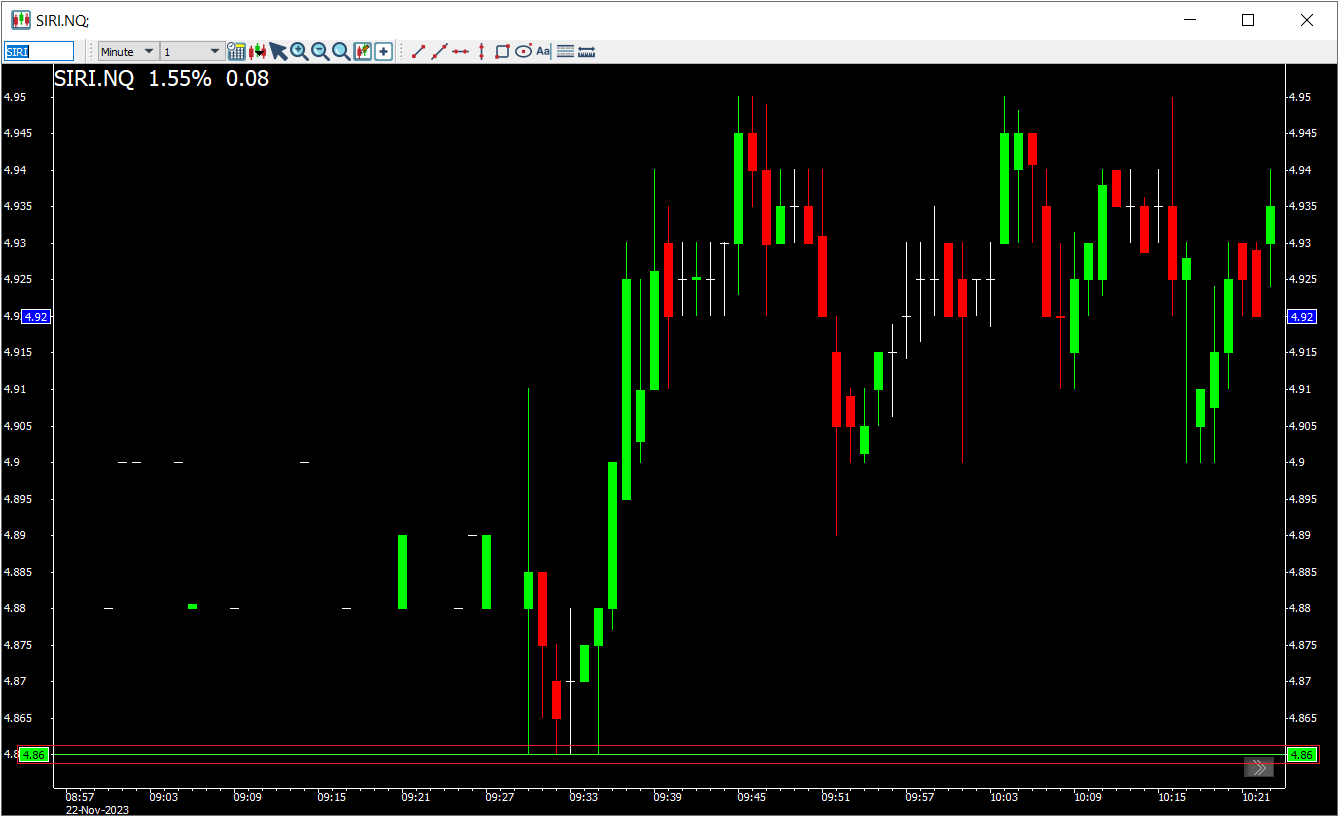Choose the horizontal line drawing tool
The height and width of the screenshot is (817, 1339).
click(x=460, y=51)
